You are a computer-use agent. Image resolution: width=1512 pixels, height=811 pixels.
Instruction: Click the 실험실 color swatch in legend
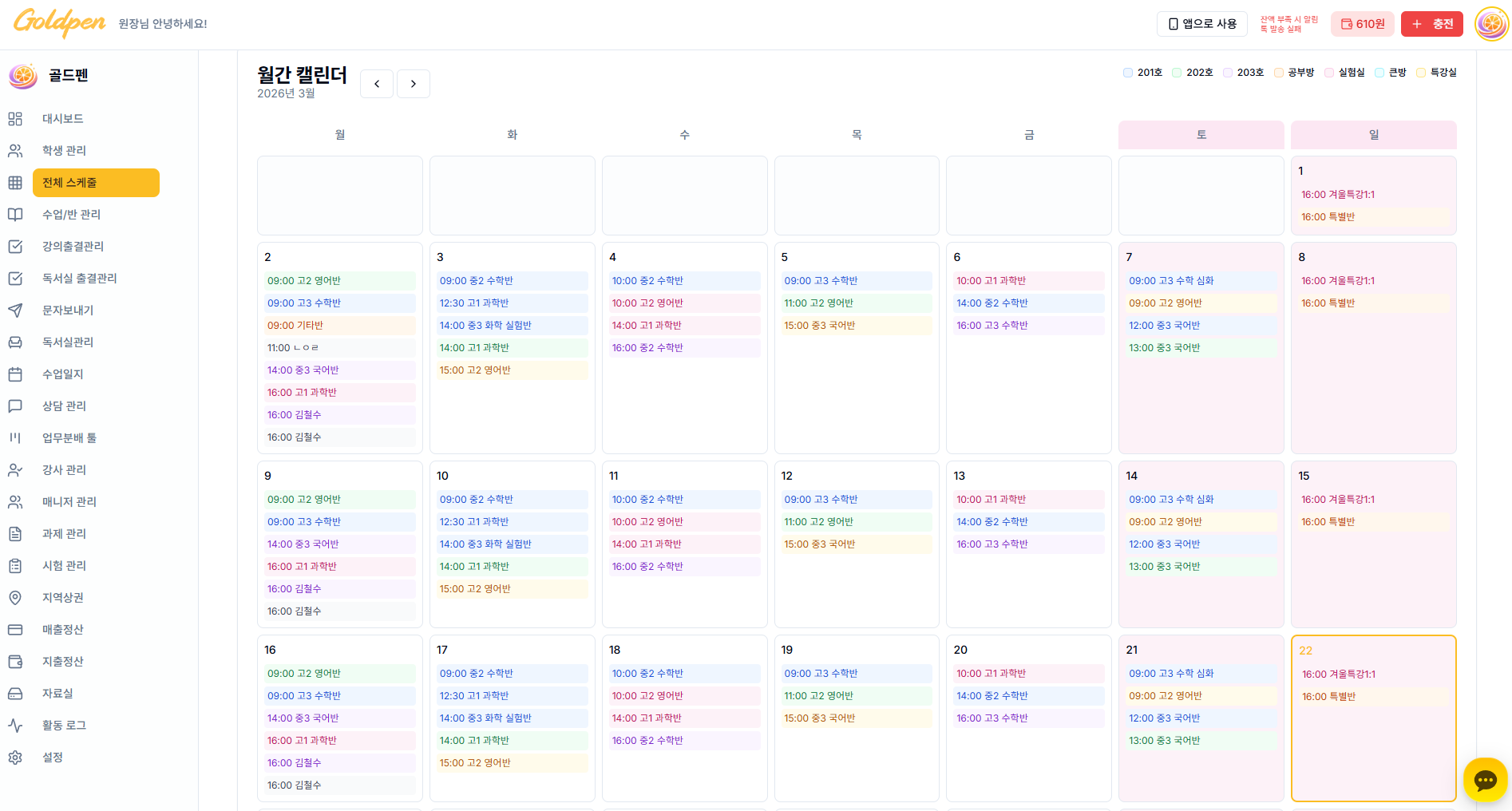point(1329,73)
